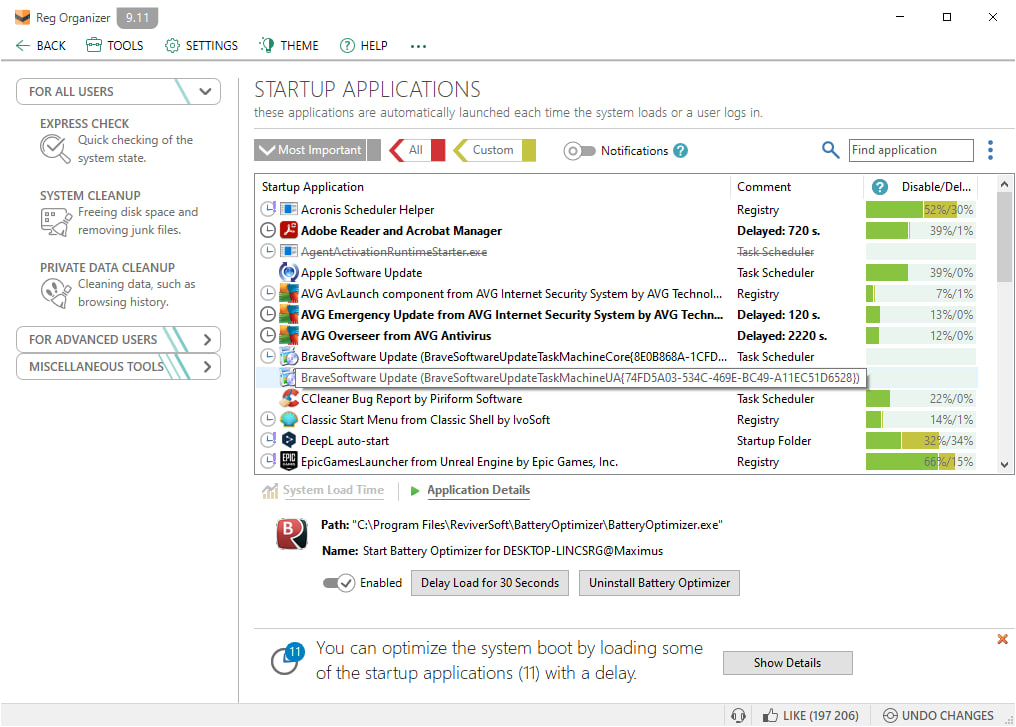The image size is (1016, 727).
Task: Switch to Application Details tab
Action: pos(478,490)
